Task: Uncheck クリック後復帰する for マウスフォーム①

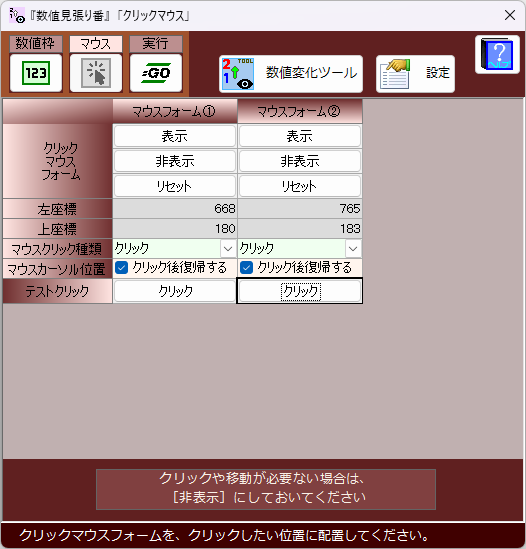Action: 122,268
